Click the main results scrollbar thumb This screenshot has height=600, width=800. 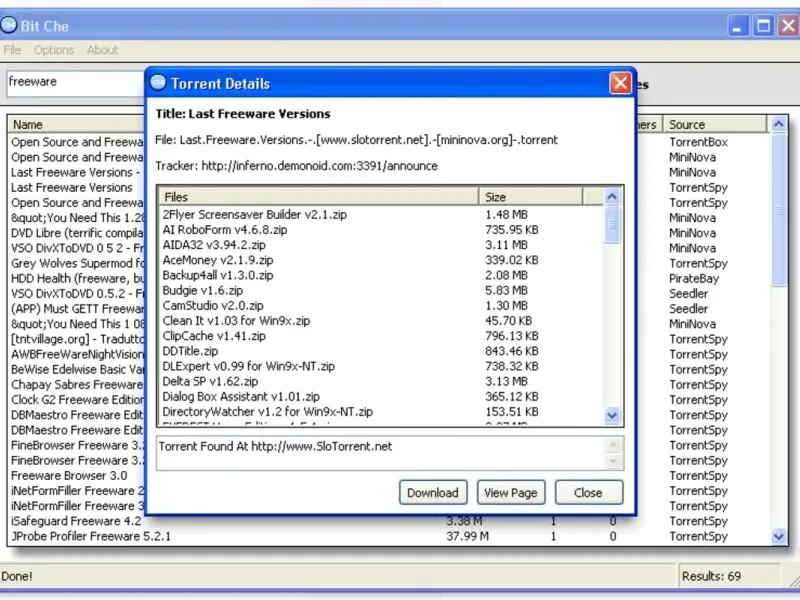click(x=778, y=210)
